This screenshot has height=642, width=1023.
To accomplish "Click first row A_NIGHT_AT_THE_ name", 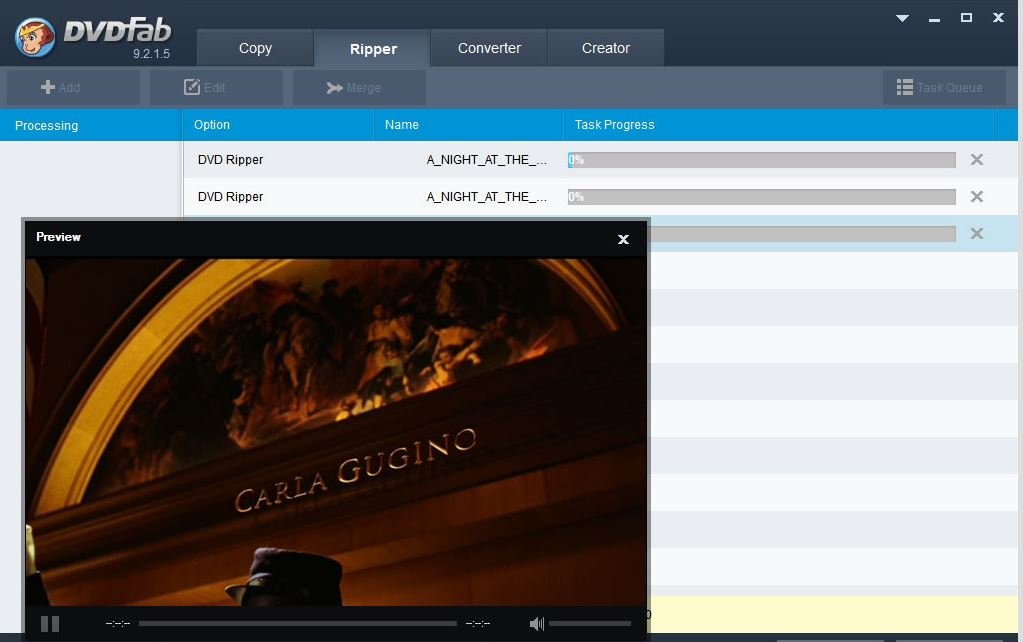I will 487,160.
